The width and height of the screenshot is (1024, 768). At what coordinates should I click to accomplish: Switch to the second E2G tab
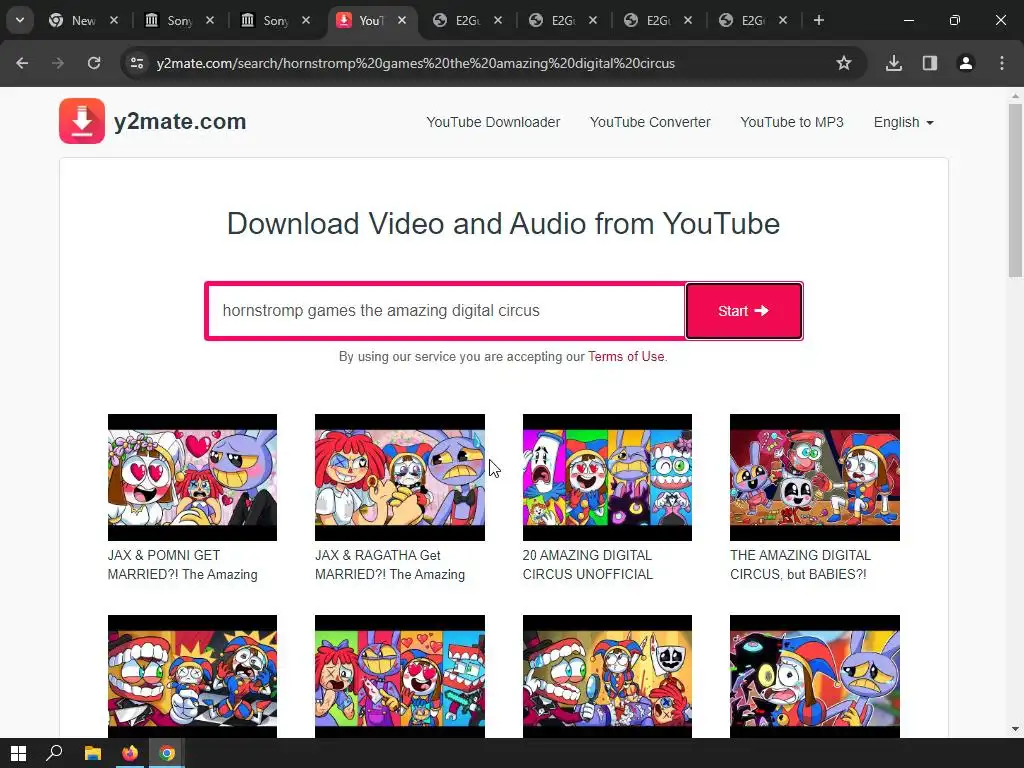562,20
